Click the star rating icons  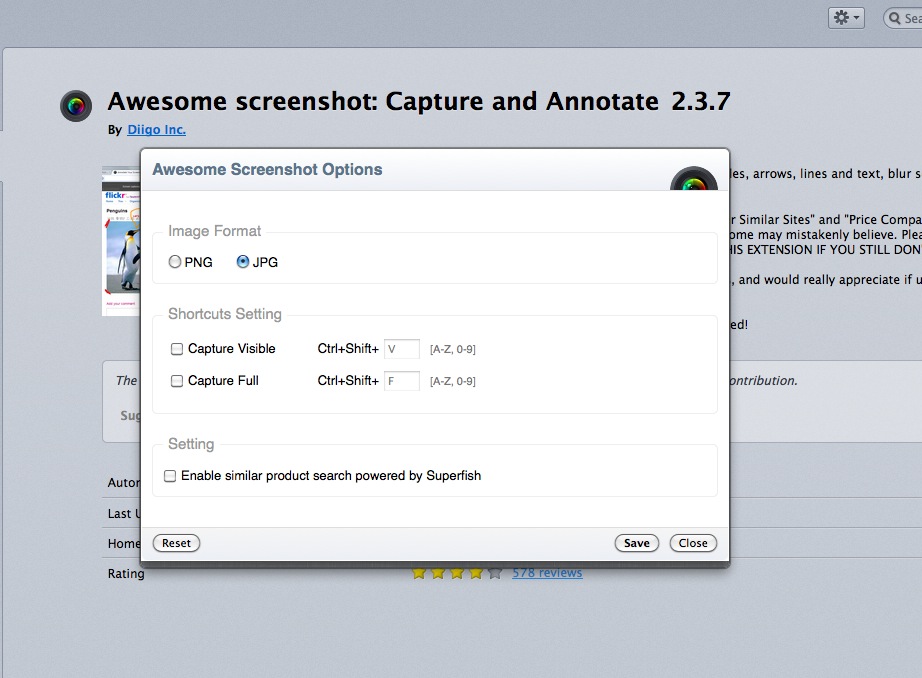(x=457, y=573)
